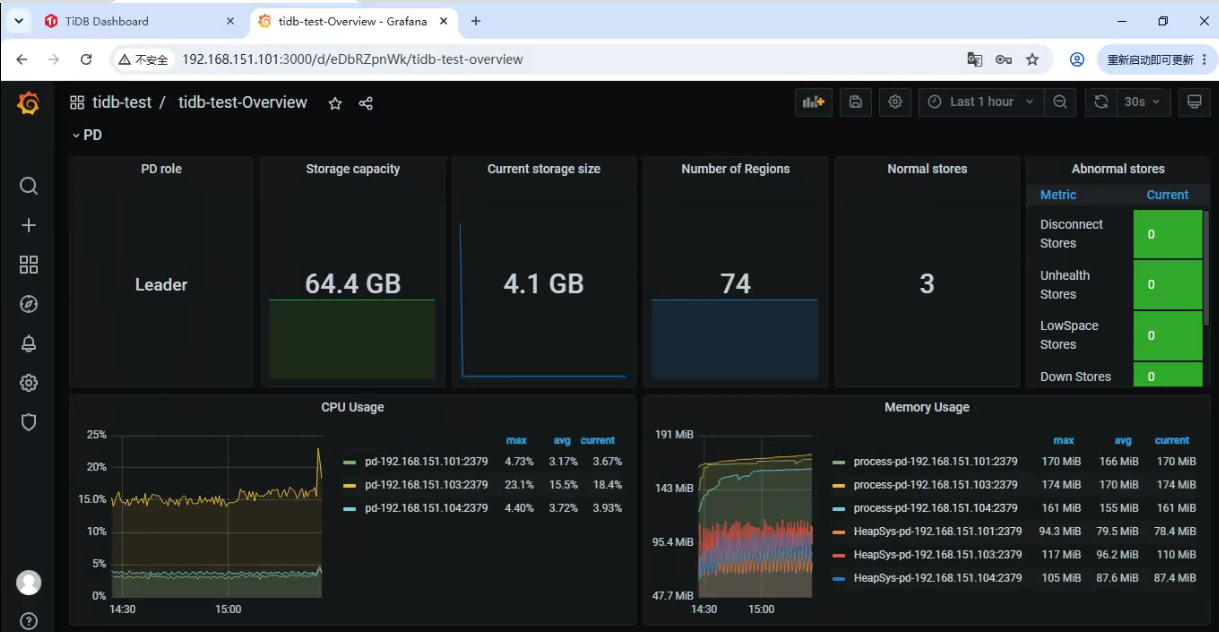Open the Dashboards grid sidebar icon

[29, 264]
